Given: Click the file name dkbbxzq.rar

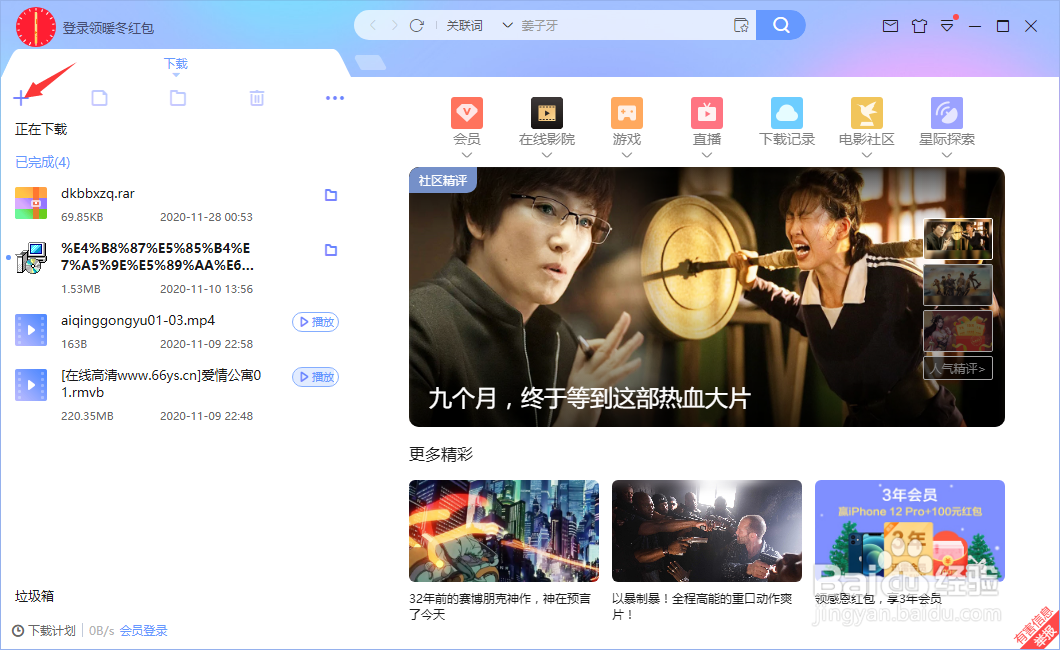Looking at the screenshot, I should point(98,194).
